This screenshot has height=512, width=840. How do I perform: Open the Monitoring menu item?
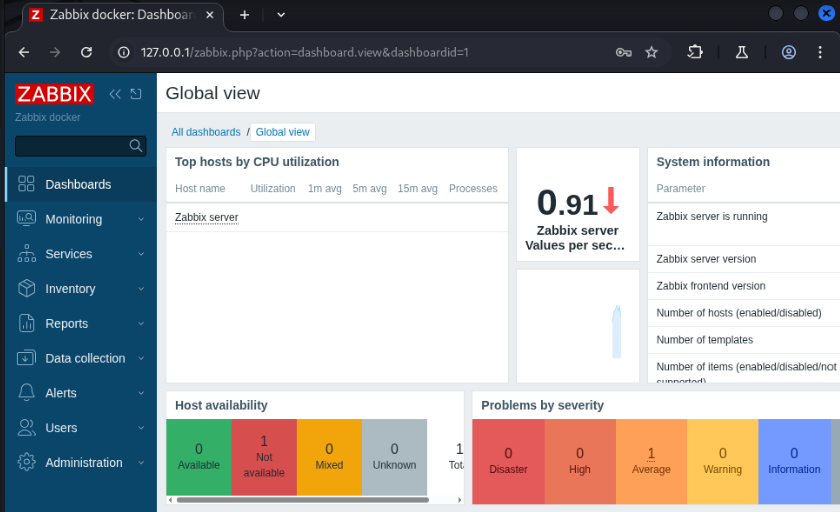[x=81, y=219]
